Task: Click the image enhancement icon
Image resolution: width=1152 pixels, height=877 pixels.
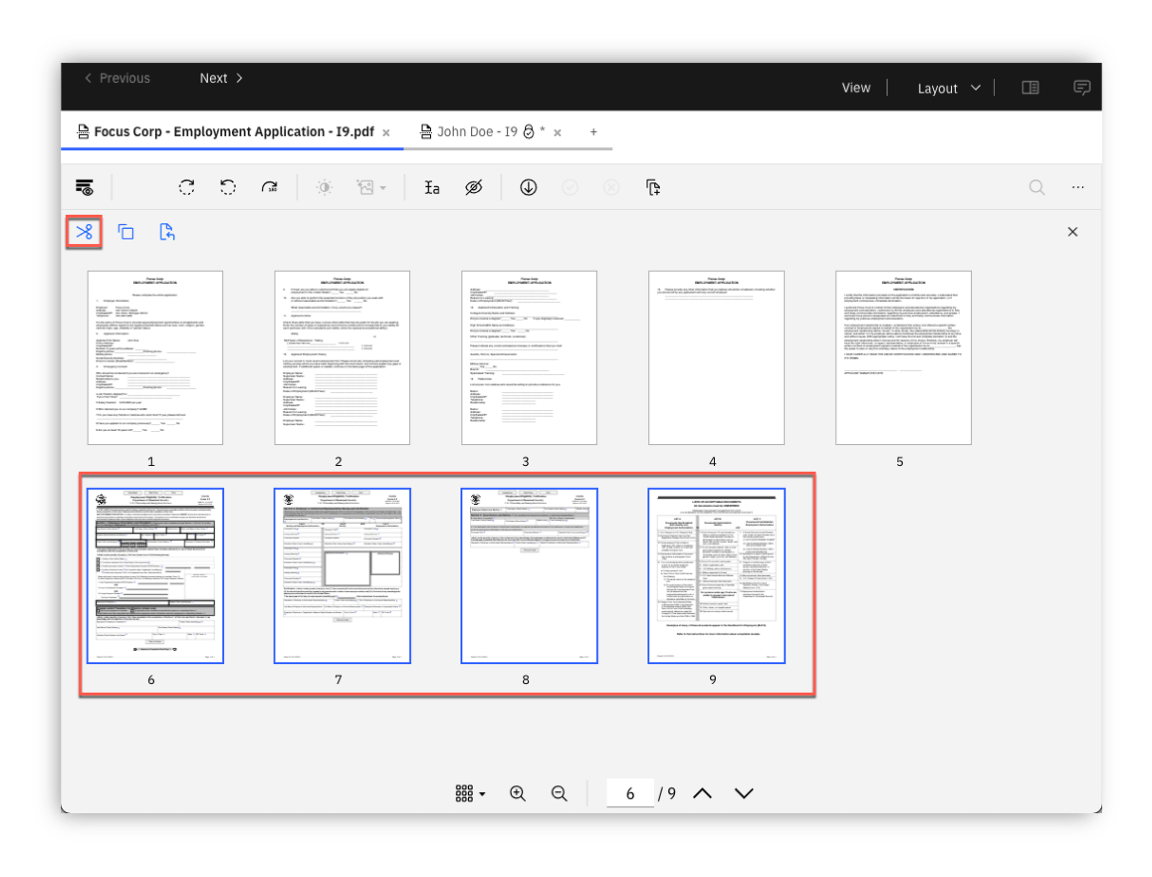Action: [x=365, y=187]
